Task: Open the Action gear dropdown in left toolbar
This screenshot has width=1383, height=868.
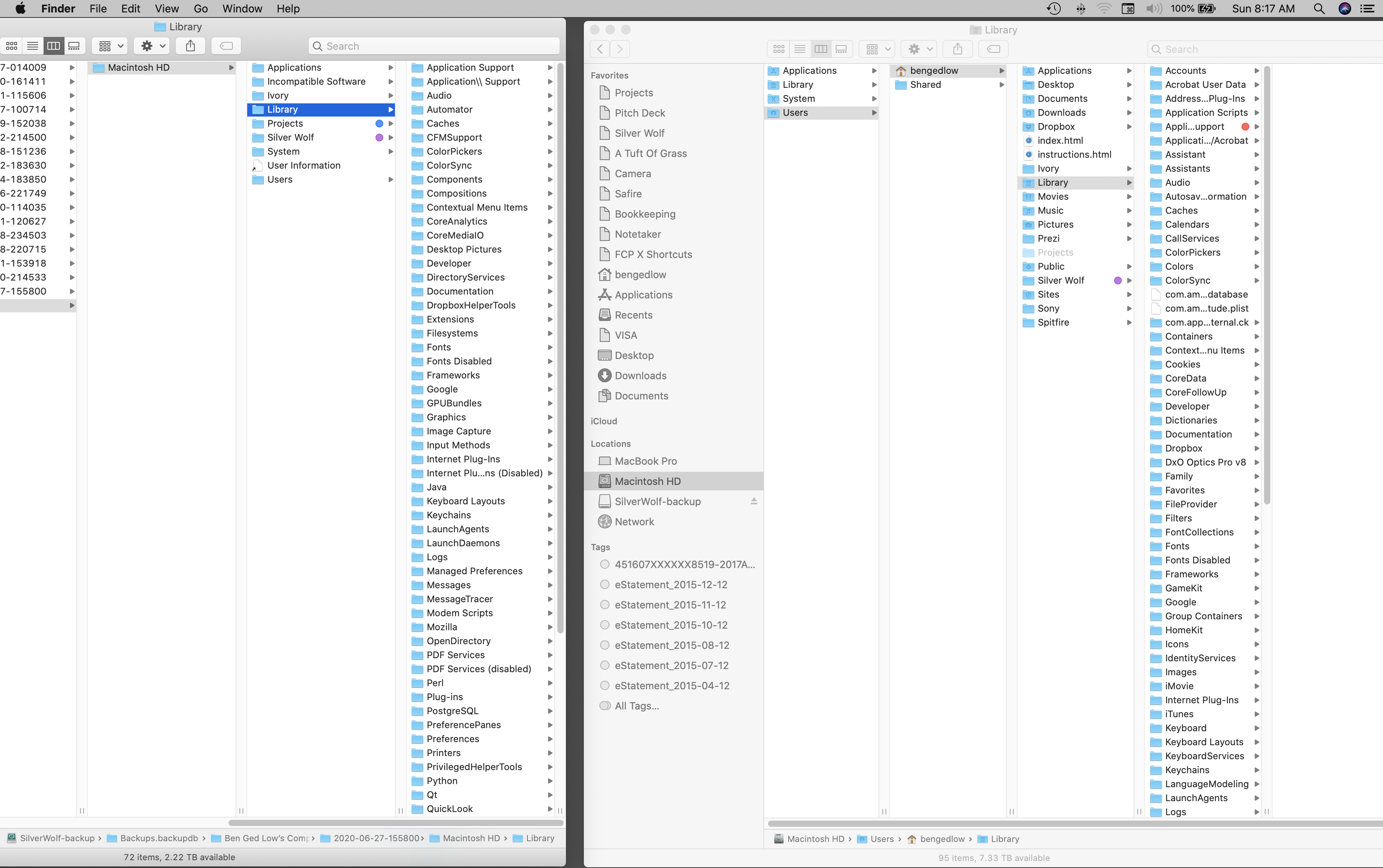Action: pyautogui.click(x=153, y=46)
